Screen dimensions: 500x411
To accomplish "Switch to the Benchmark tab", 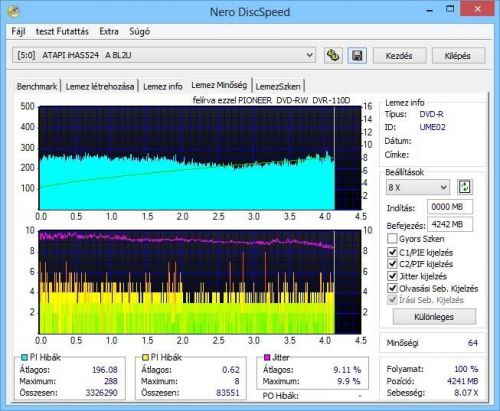I will (37, 86).
